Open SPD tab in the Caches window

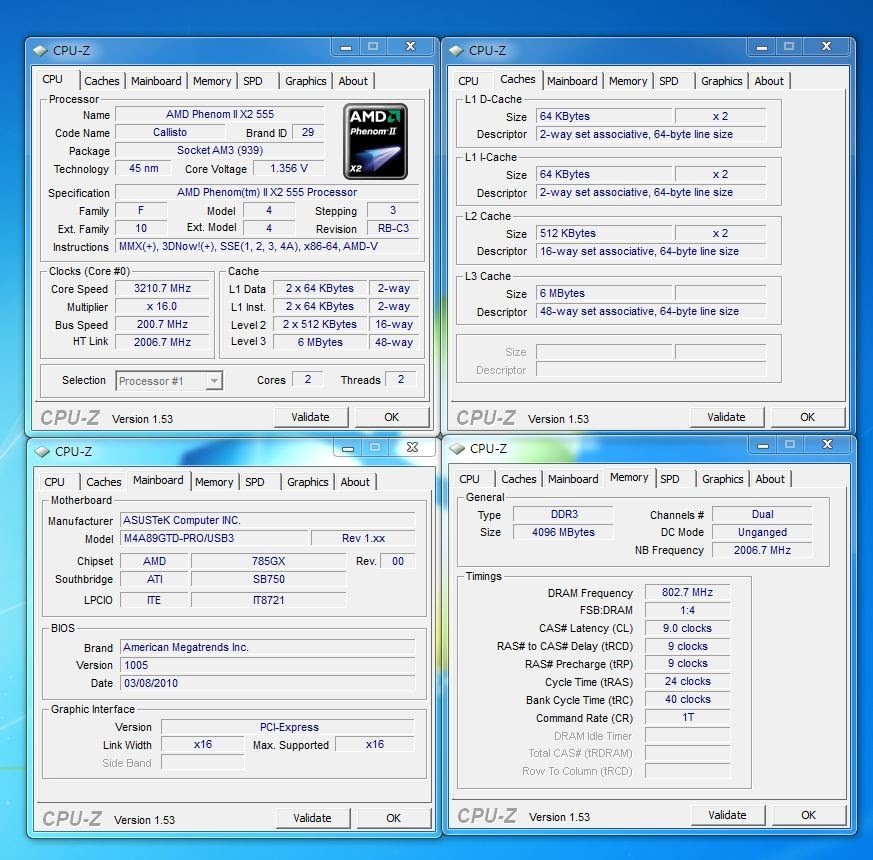[x=669, y=81]
